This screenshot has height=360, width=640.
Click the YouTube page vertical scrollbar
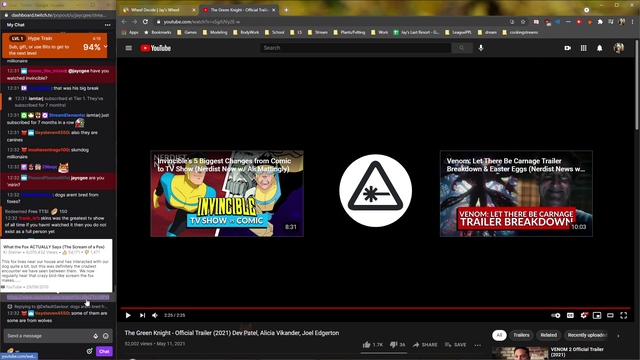pos(637,86)
